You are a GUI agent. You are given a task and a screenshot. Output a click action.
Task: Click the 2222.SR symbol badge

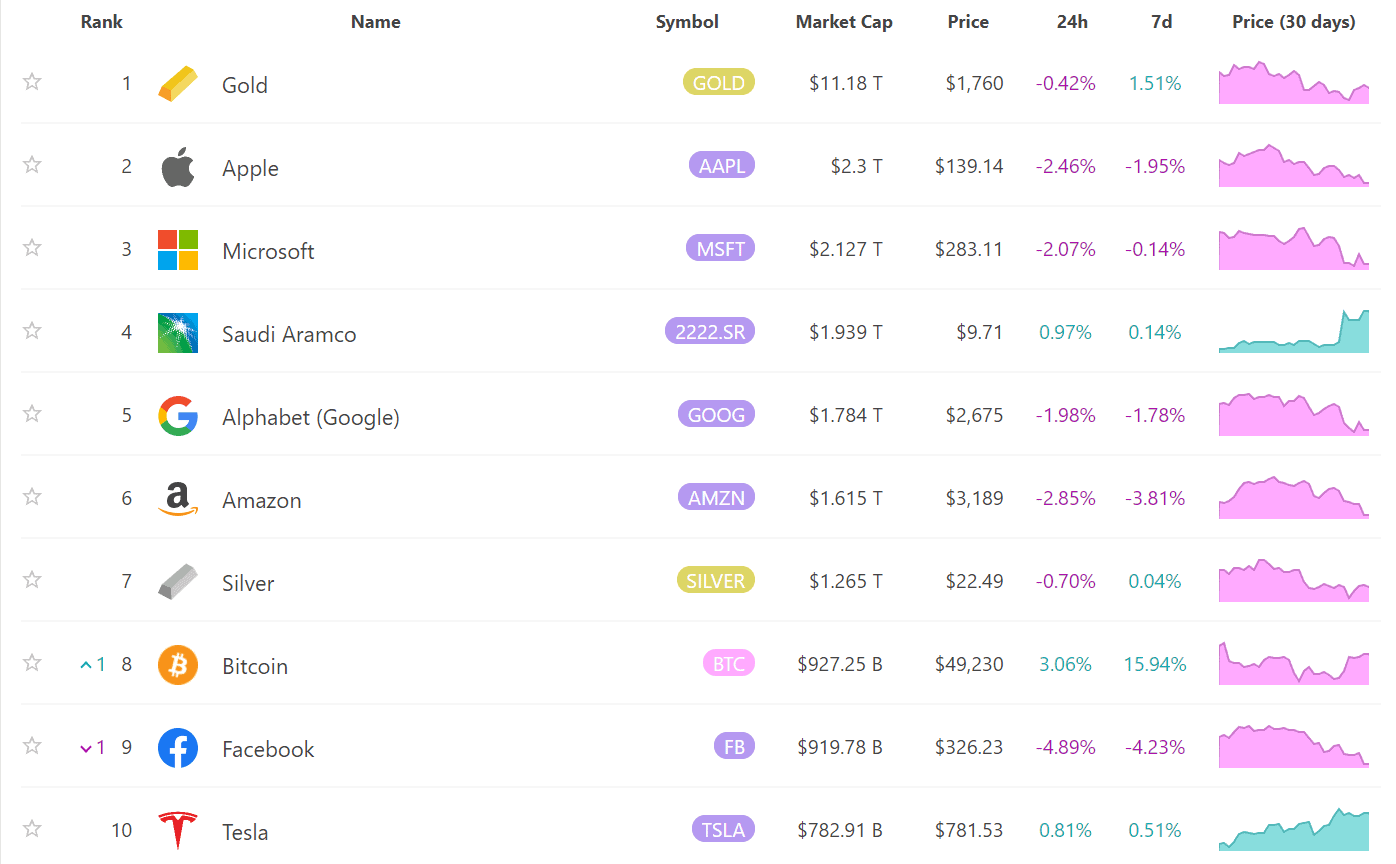710,331
